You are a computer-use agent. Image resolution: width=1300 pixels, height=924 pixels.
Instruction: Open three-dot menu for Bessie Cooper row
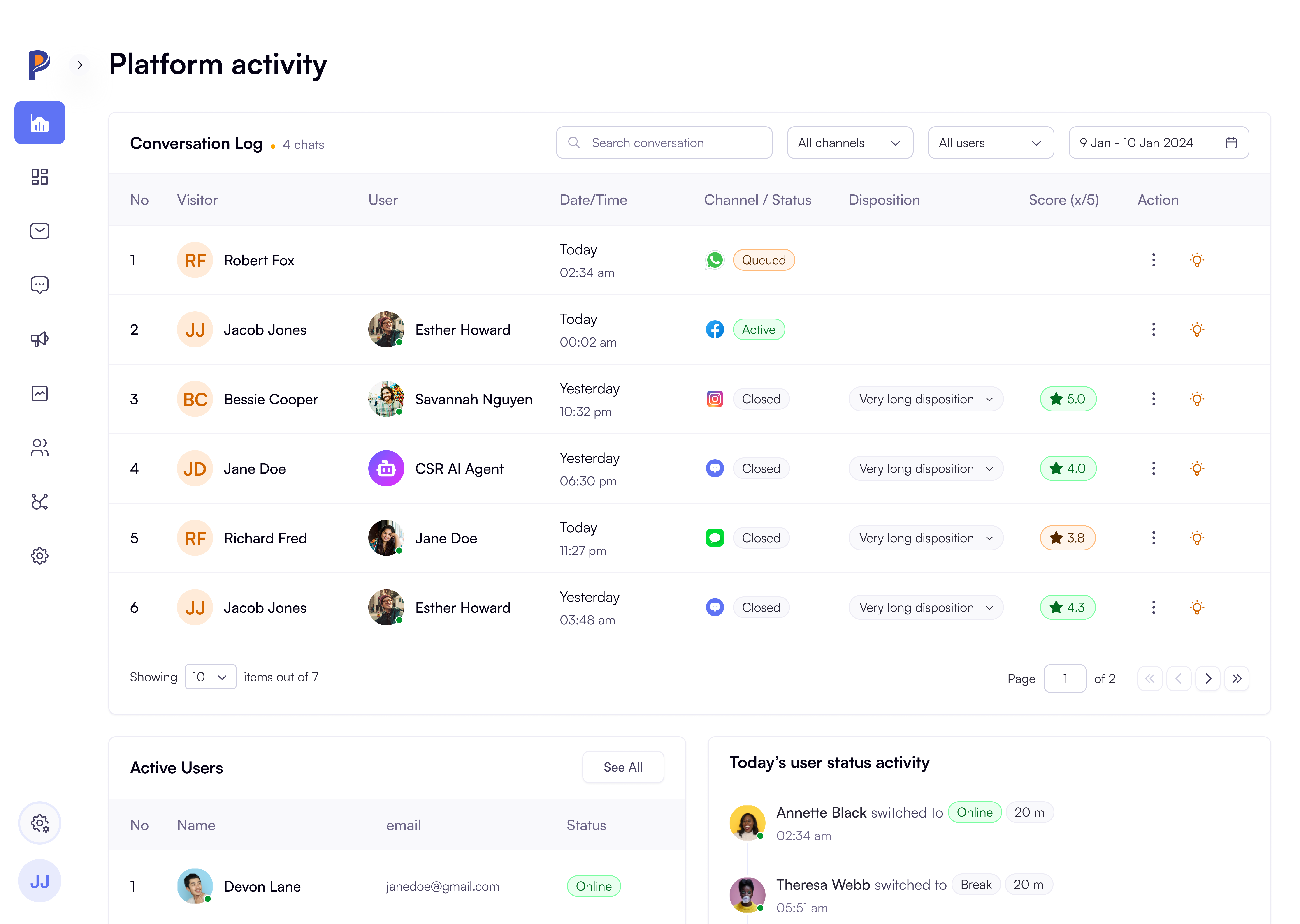[x=1153, y=399]
